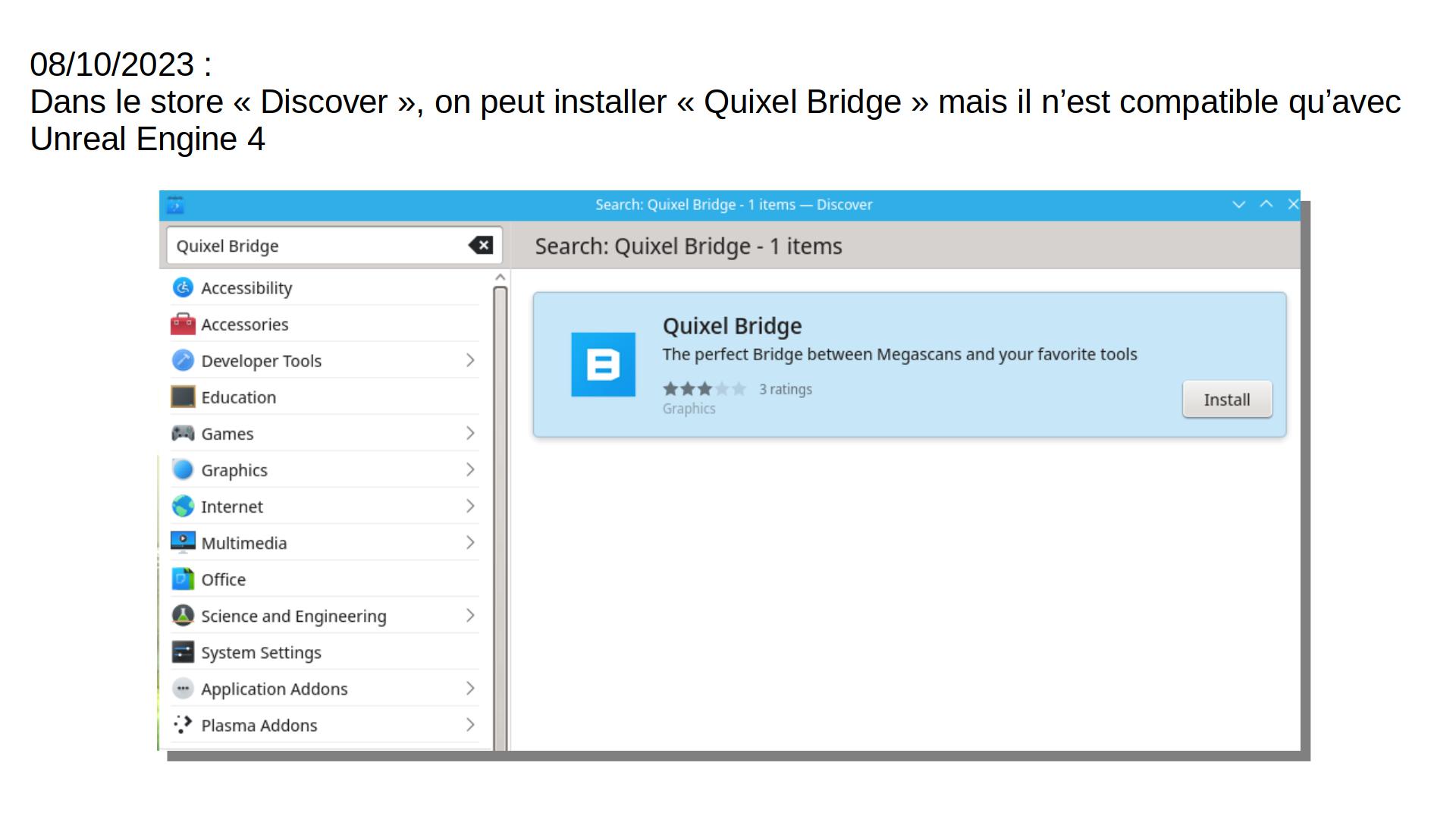
Task: Click the Accessibility category icon
Action: coord(183,287)
